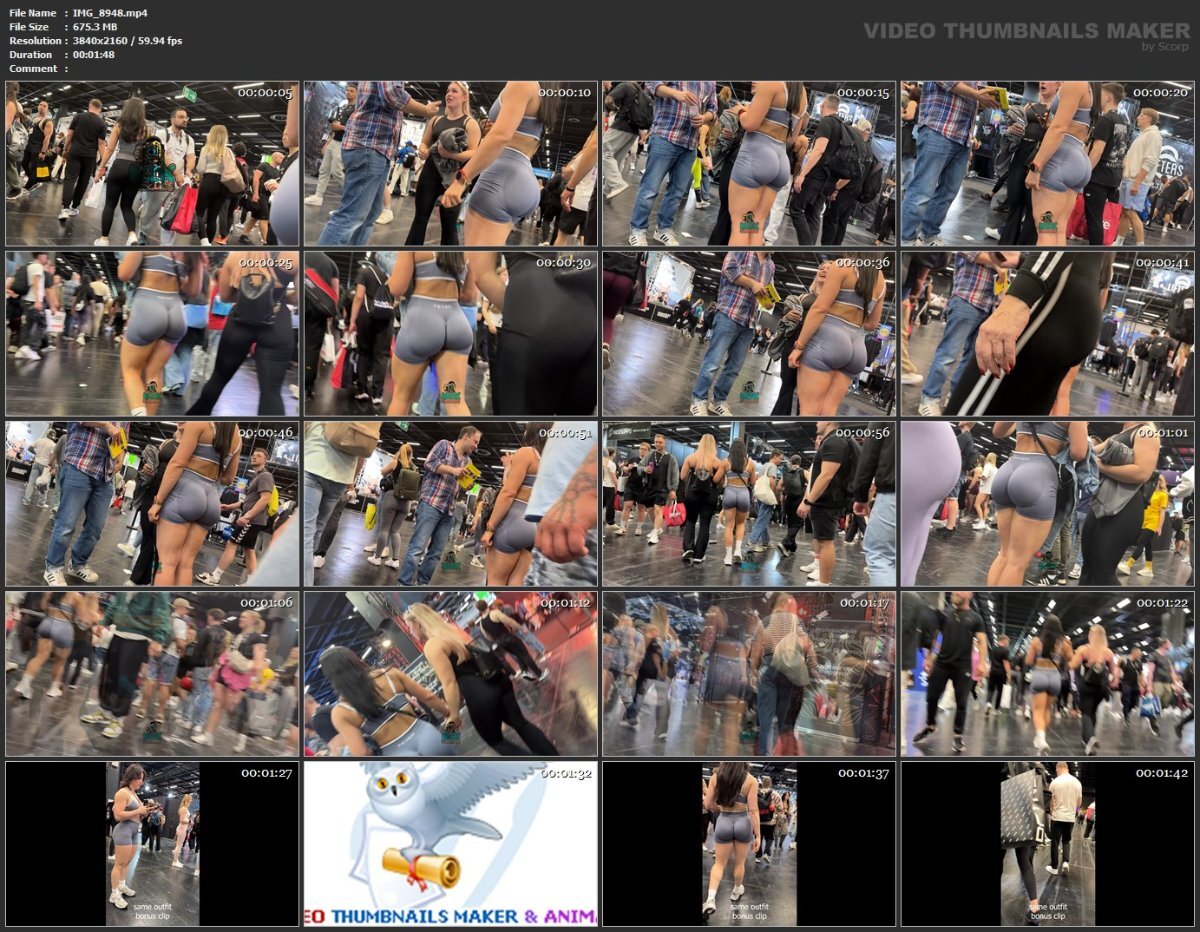Open the frame timestamped 00:00:10
The height and width of the screenshot is (932, 1200).
tap(451, 164)
